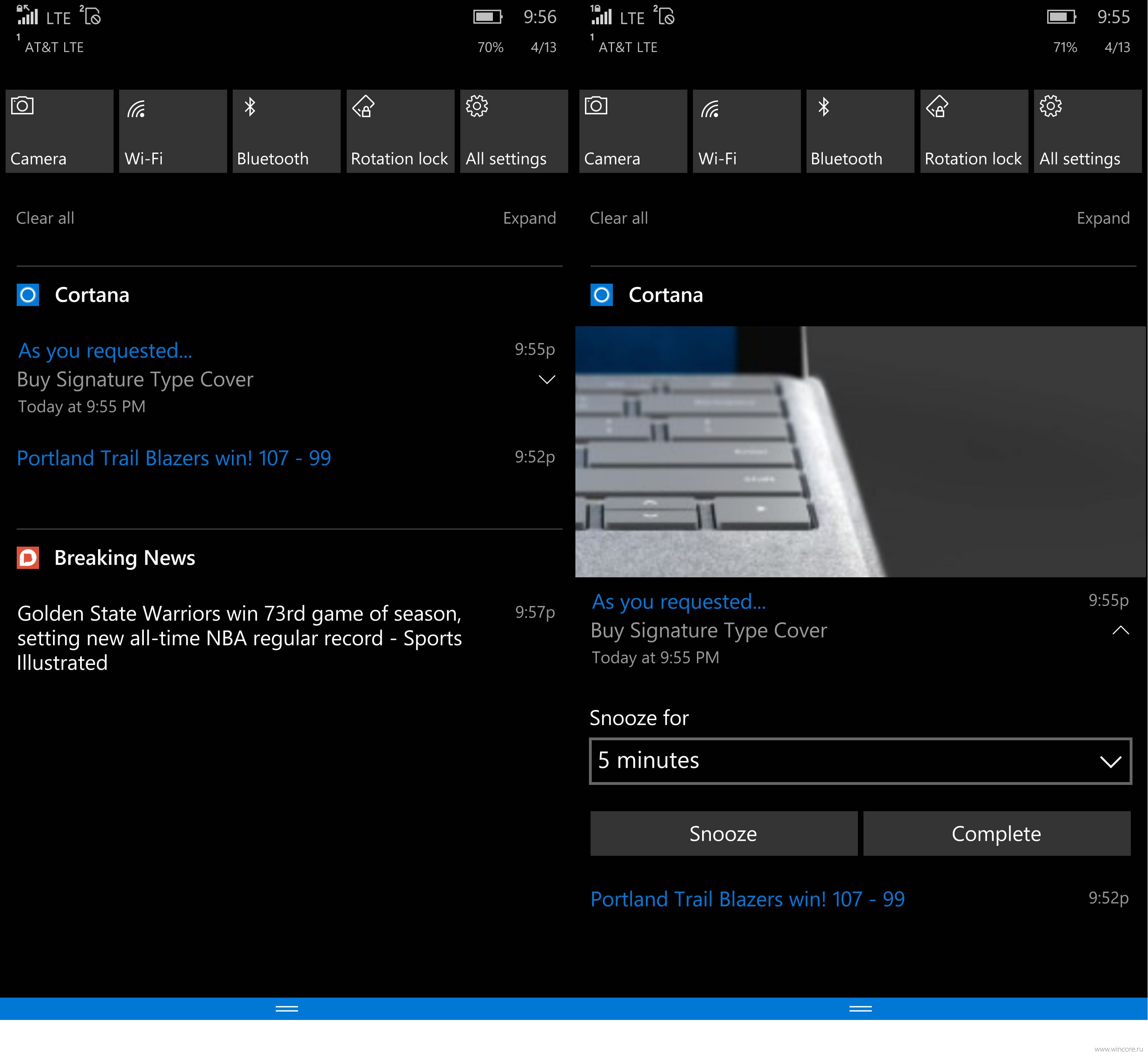Expand the Buy Signature Type Cover reminder chevron
Screen dimensions: 1148x1057
pyautogui.click(x=547, y=380)
